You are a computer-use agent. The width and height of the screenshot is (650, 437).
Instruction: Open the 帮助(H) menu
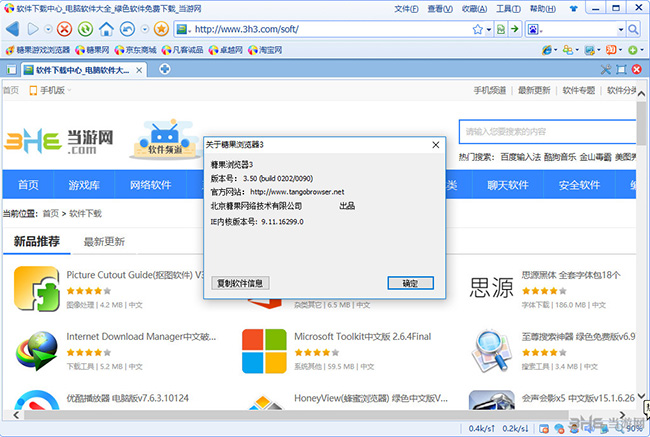[543, 9]
